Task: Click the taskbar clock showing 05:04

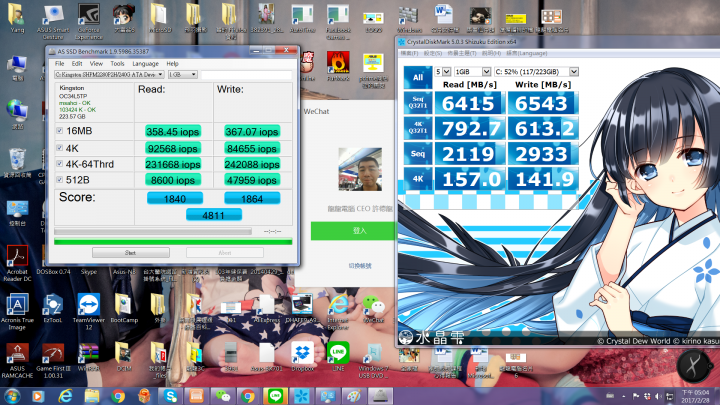Action: tap(695, 396)
